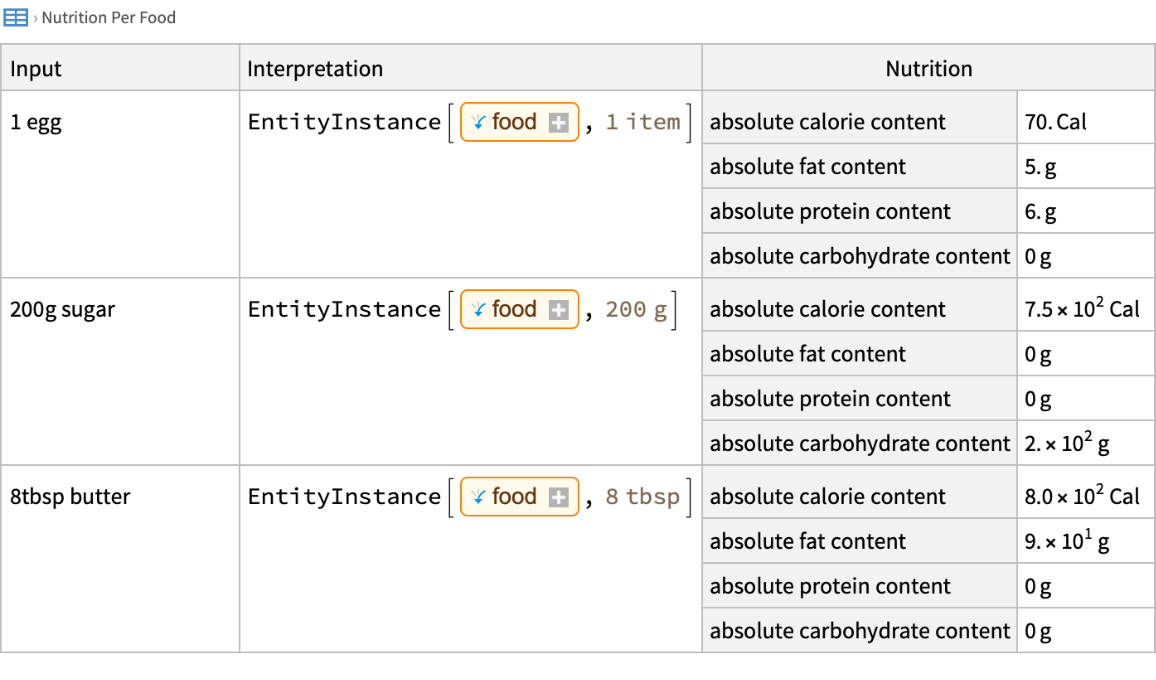Select the "1 item" quantity text

[x=642, y=122]
